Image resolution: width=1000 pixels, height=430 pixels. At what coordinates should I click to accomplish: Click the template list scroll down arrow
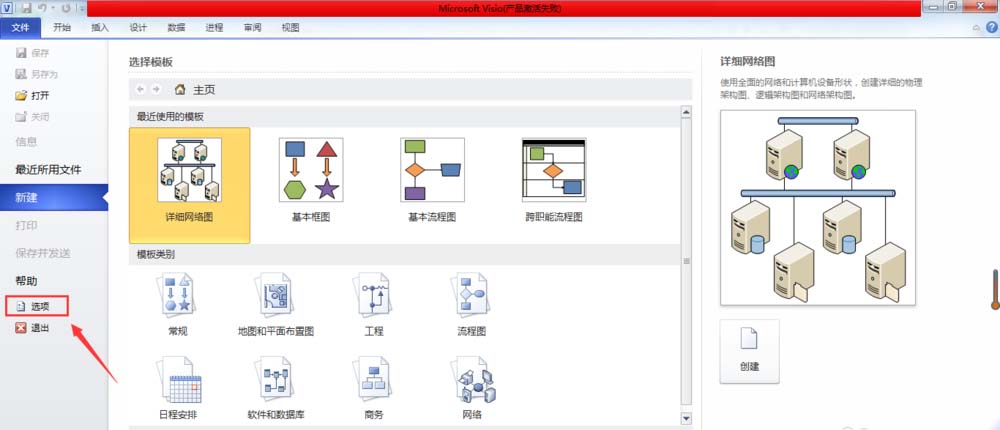point(686,419)
